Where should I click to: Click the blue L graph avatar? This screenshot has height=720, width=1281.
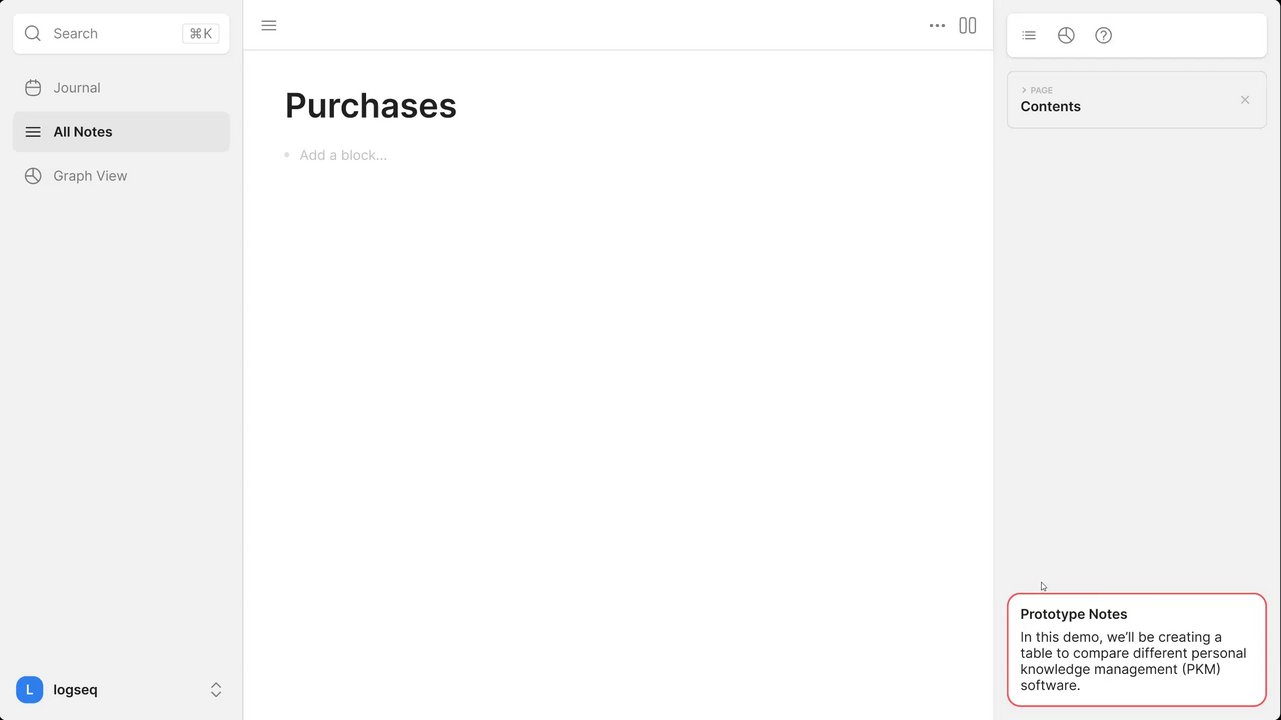coord(30,690)
